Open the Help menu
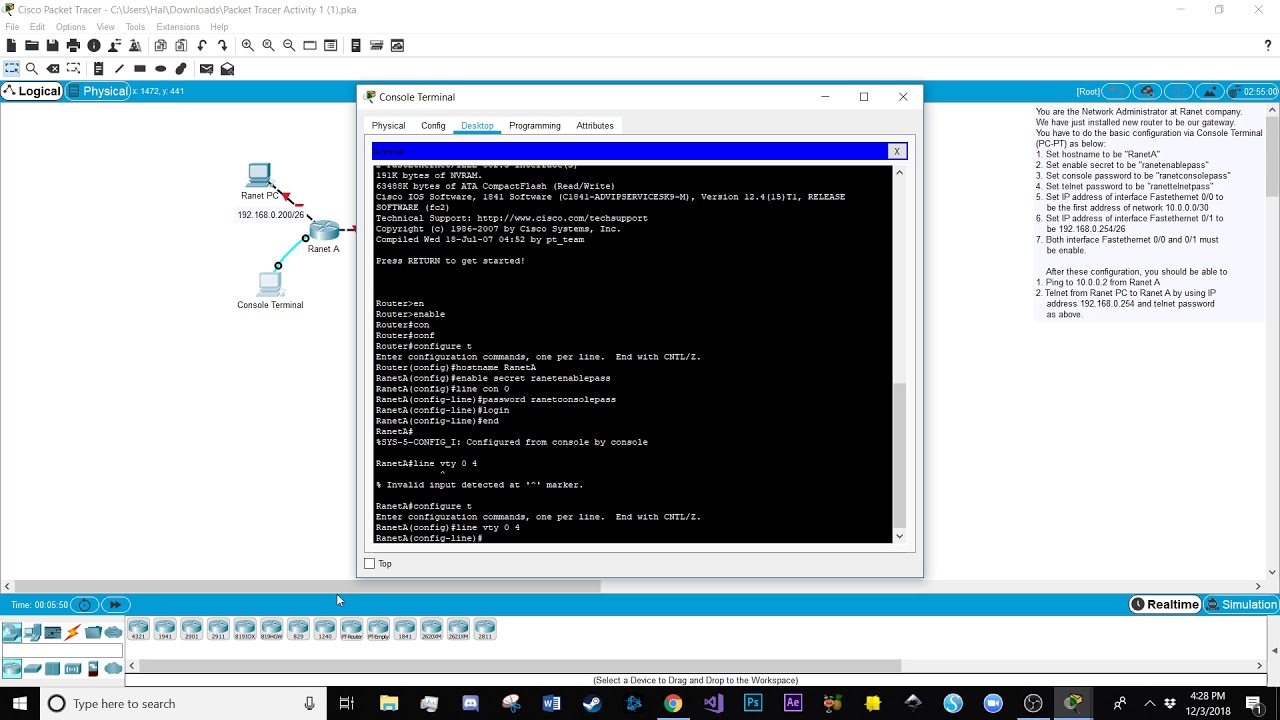 [219, 27]
